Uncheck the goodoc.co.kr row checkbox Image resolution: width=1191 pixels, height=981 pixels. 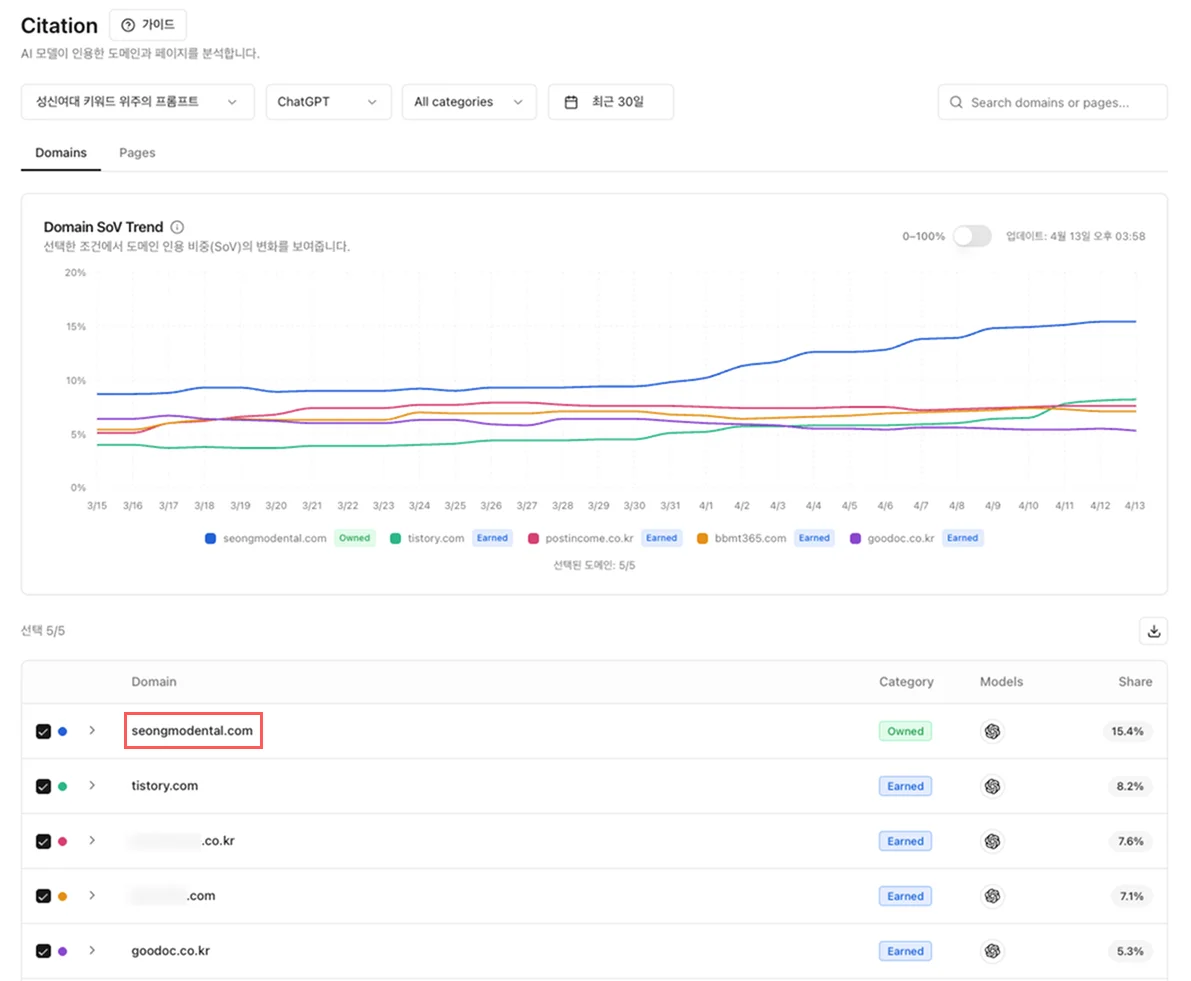tap(43, 951)
